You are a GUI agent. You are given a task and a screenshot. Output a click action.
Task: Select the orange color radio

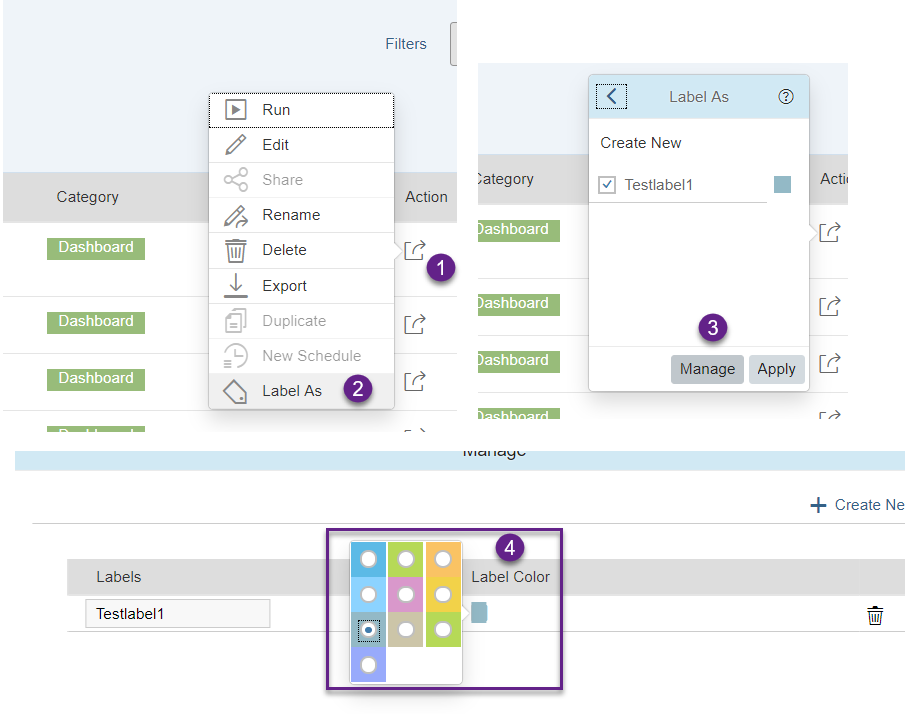[443, 559]
